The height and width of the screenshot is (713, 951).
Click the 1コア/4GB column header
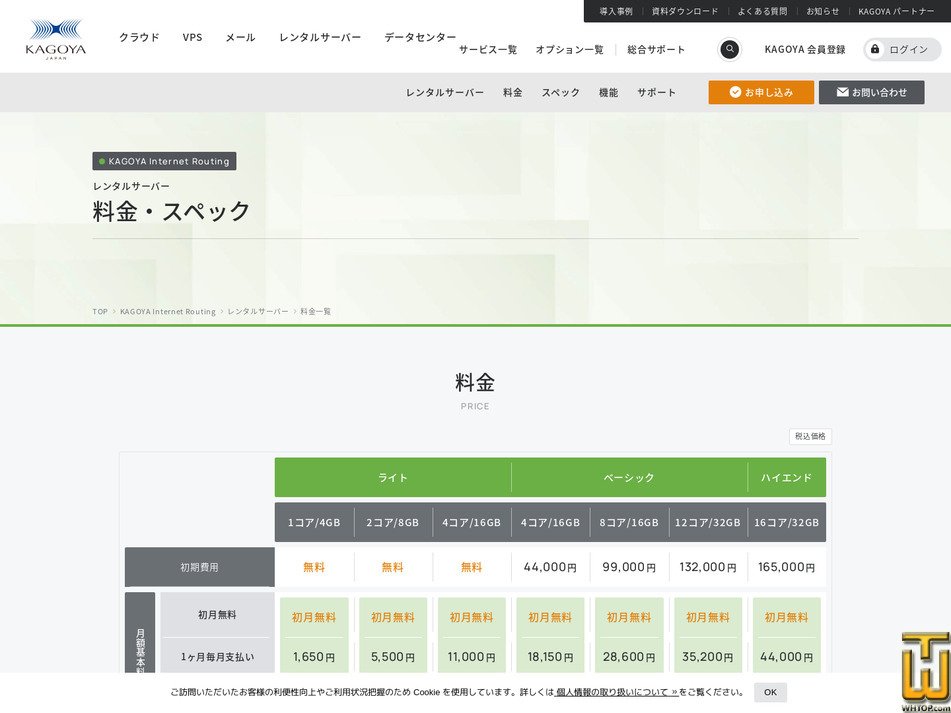(x=314, y=522)
